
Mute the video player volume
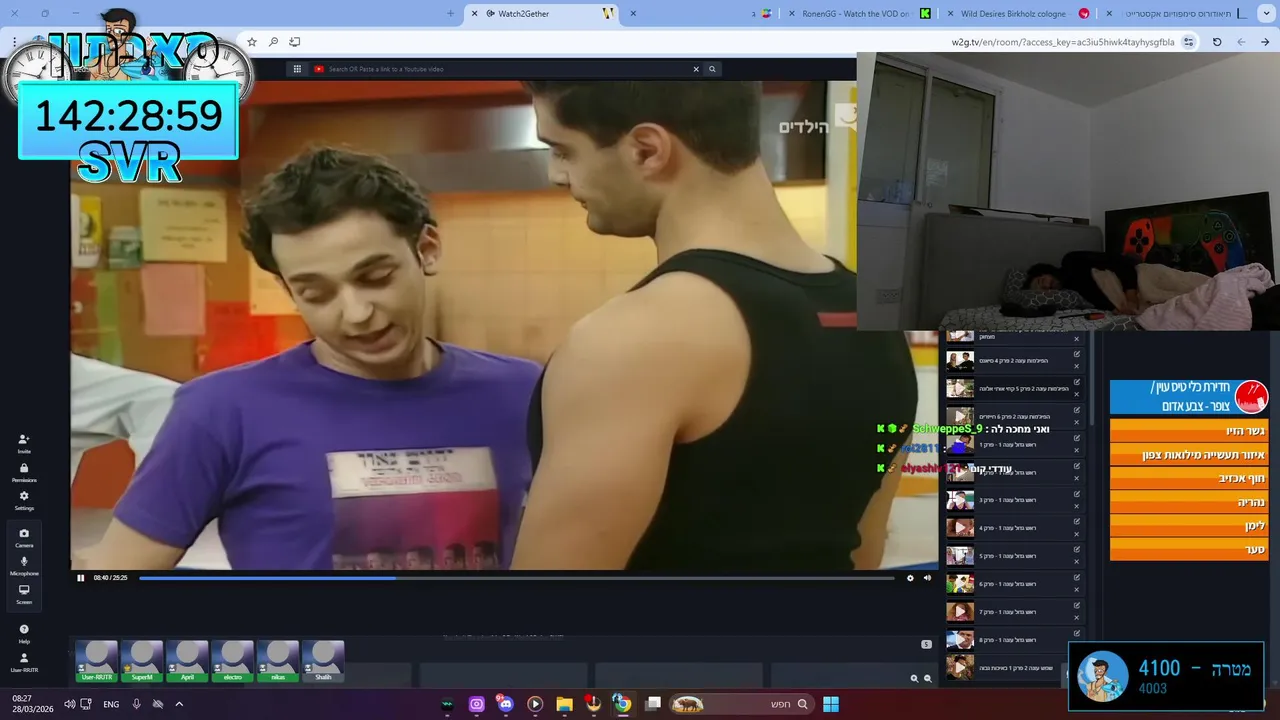click(x=927, y=578)
